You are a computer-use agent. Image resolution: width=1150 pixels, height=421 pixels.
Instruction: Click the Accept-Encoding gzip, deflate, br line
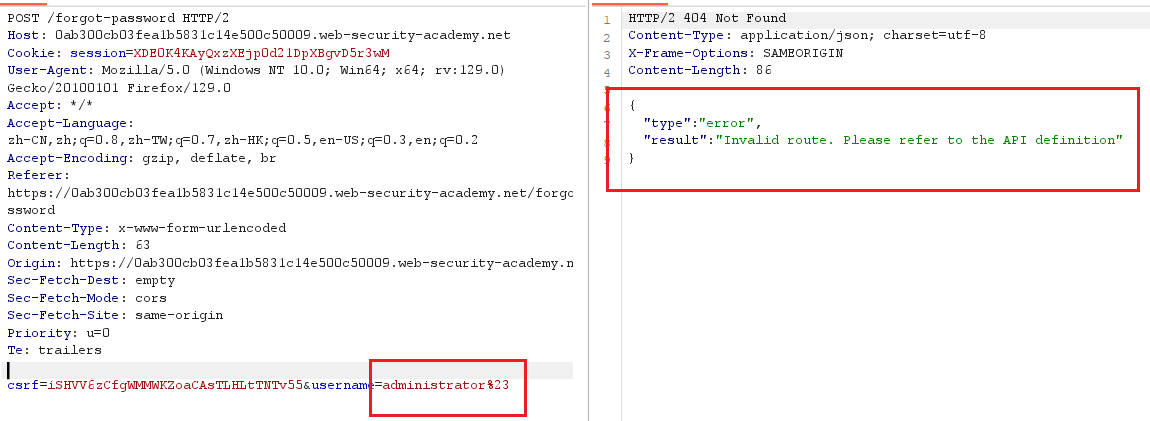[142, 158]
